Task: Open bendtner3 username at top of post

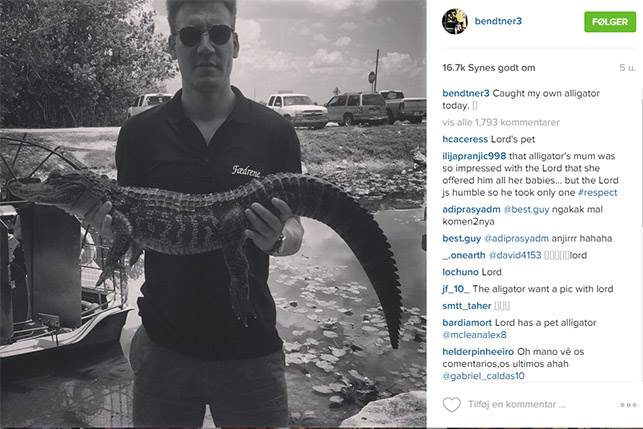Action: (498, 21)
